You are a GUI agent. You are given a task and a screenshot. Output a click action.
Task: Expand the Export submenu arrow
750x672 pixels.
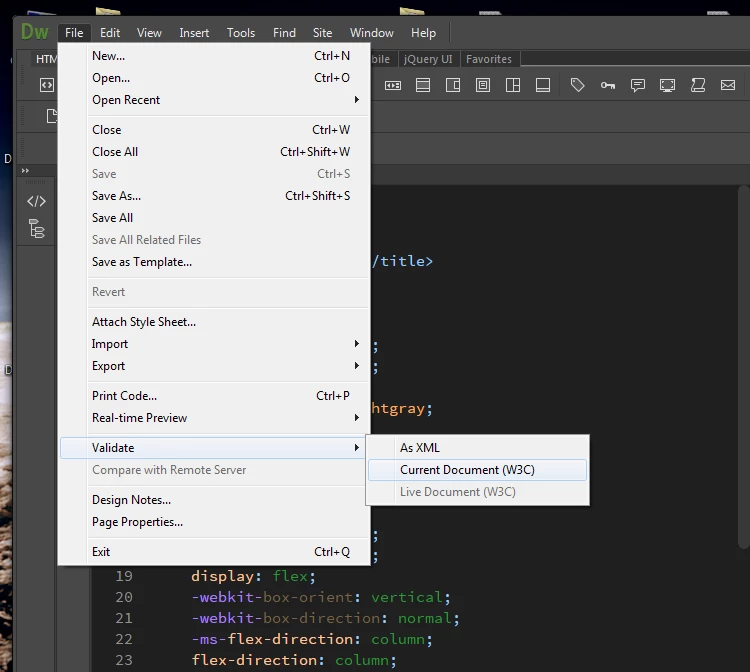click(357, 365)
